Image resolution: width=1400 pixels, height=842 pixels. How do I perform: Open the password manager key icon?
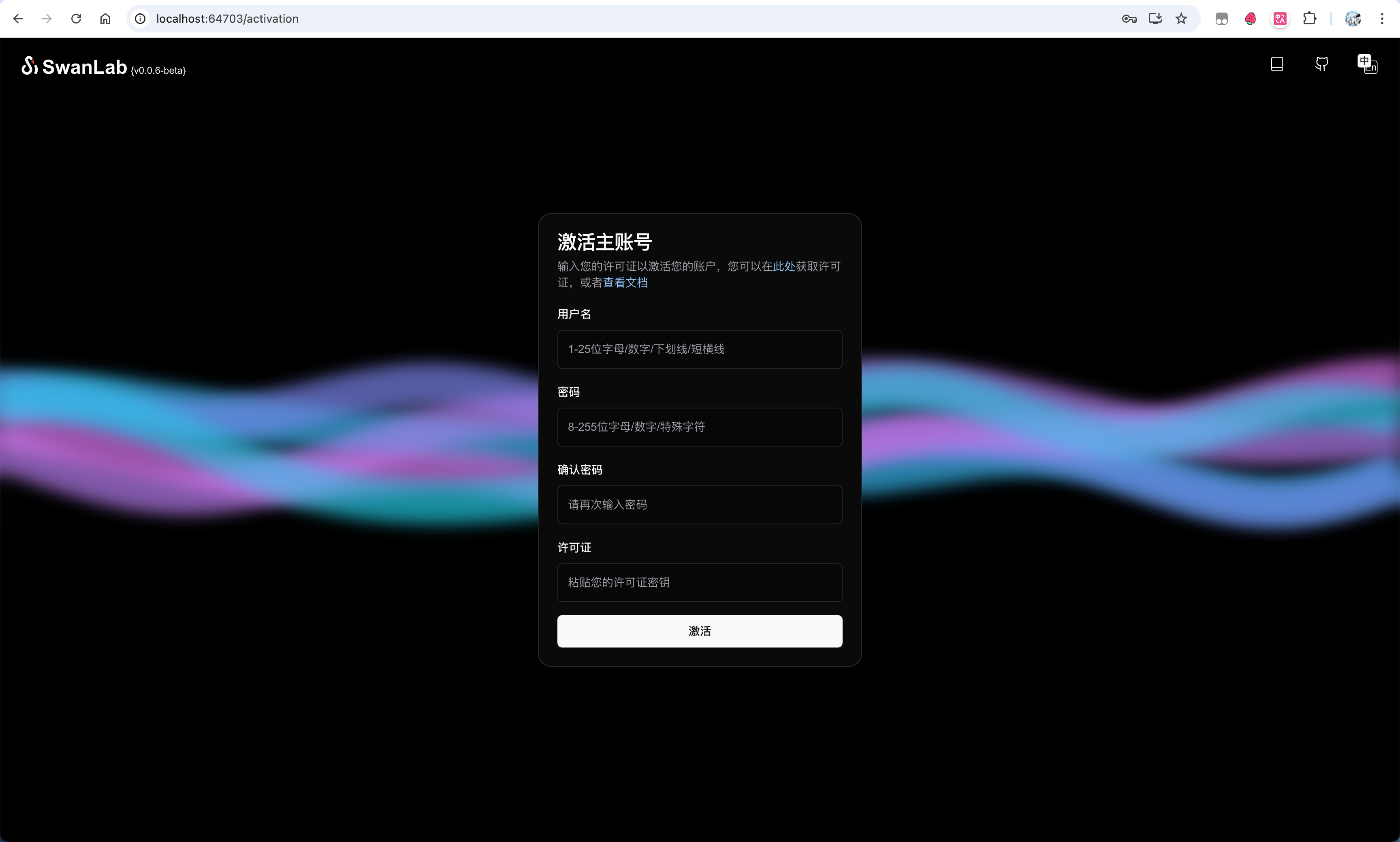click(x=1129, y=19)
